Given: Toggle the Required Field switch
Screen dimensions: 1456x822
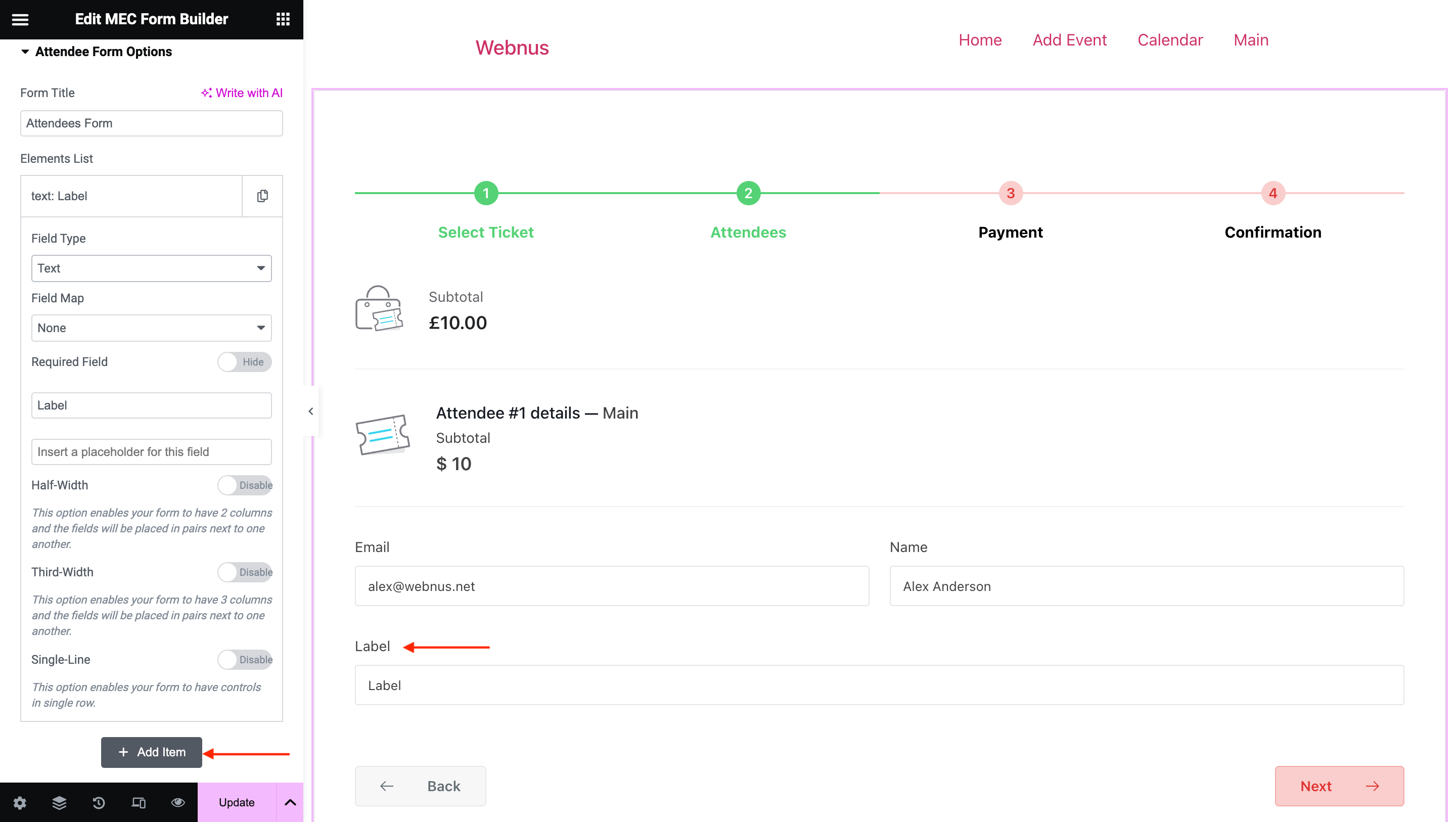Looking at the screenshot, I should tap(244, 362).
